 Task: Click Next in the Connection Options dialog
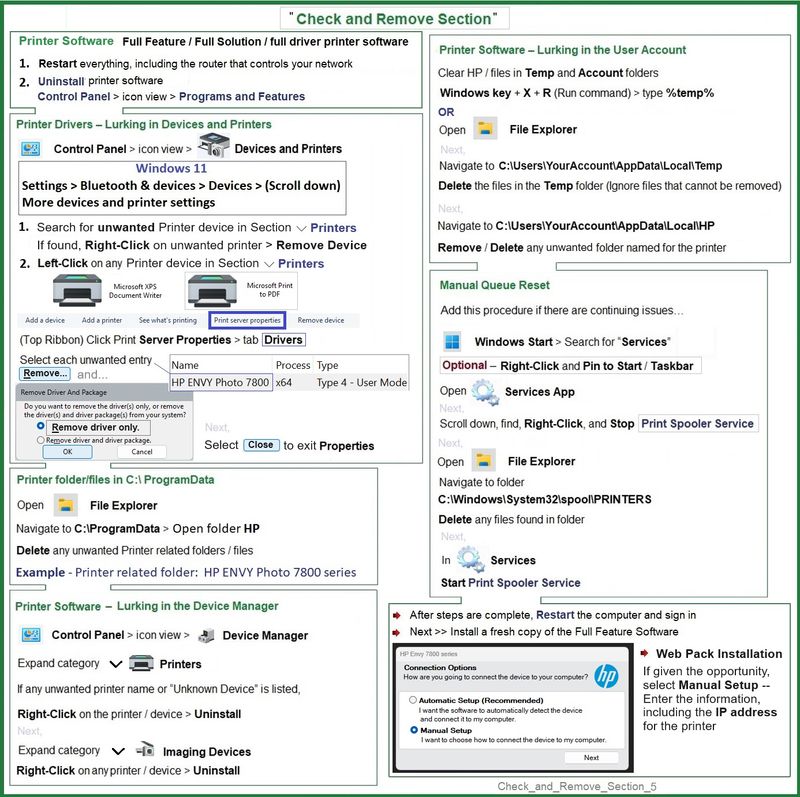click(591, 758)
